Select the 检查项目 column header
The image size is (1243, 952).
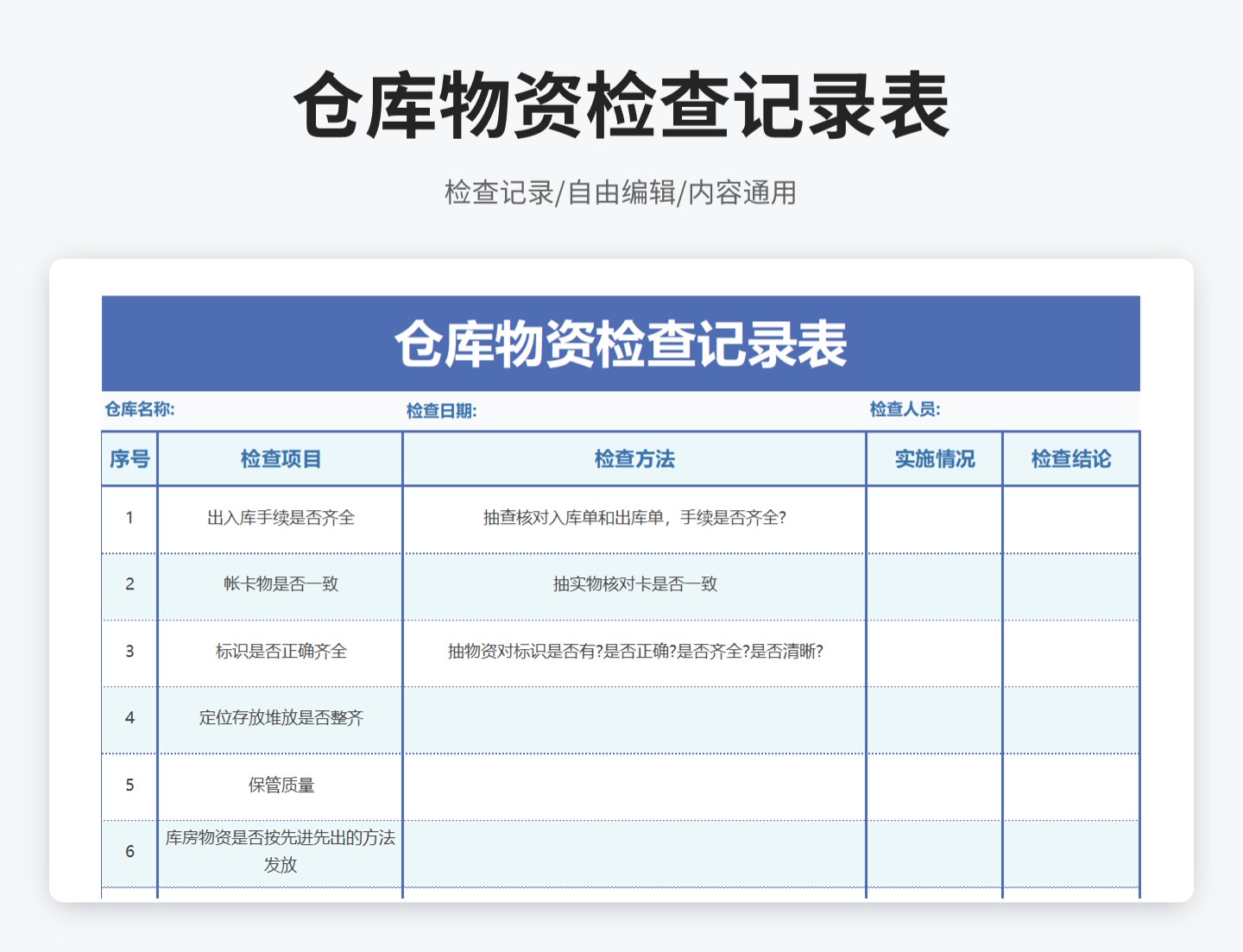click(x=280, y=459)
